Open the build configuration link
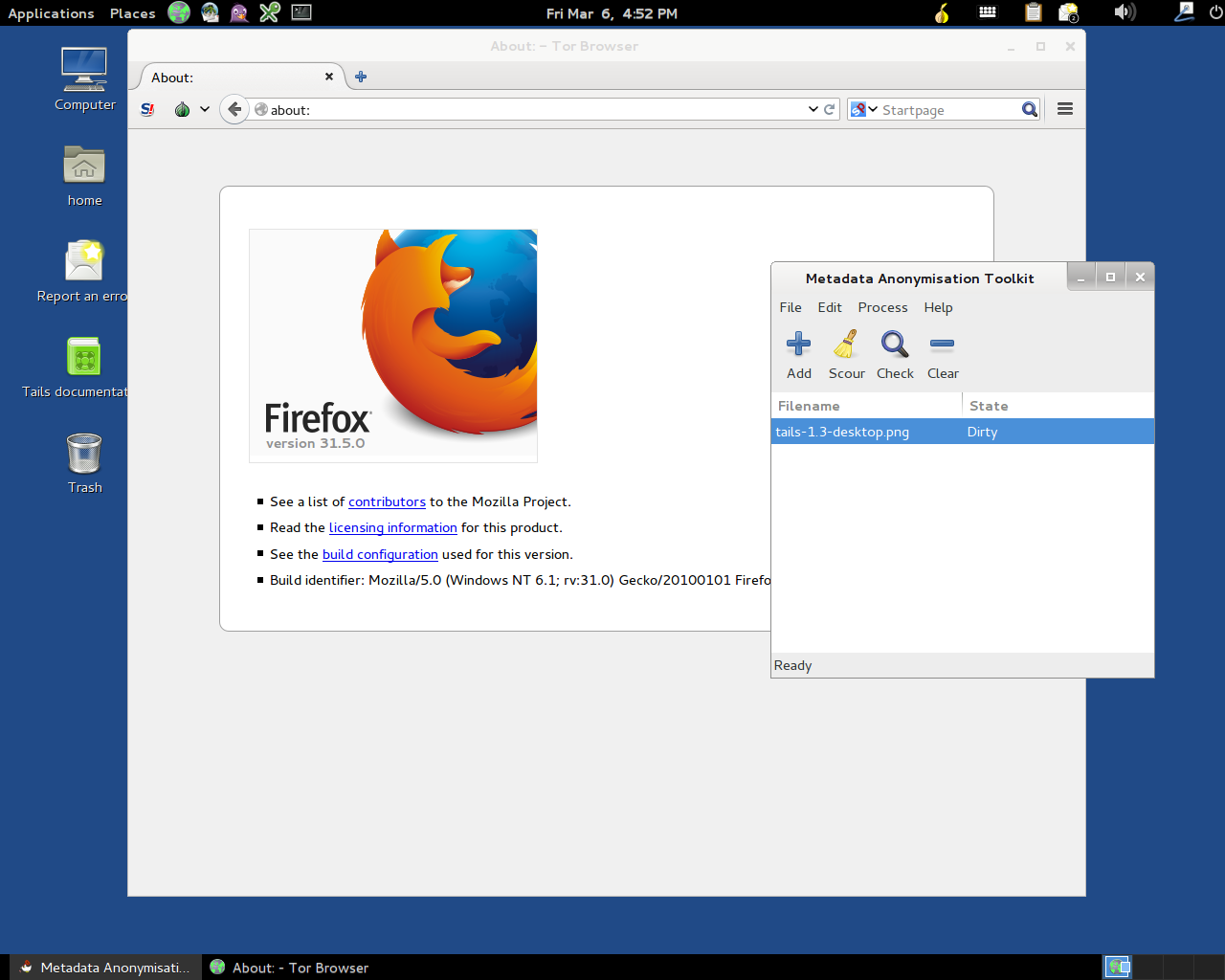Screen dimensions: 1225x980 tap(380, 554)
